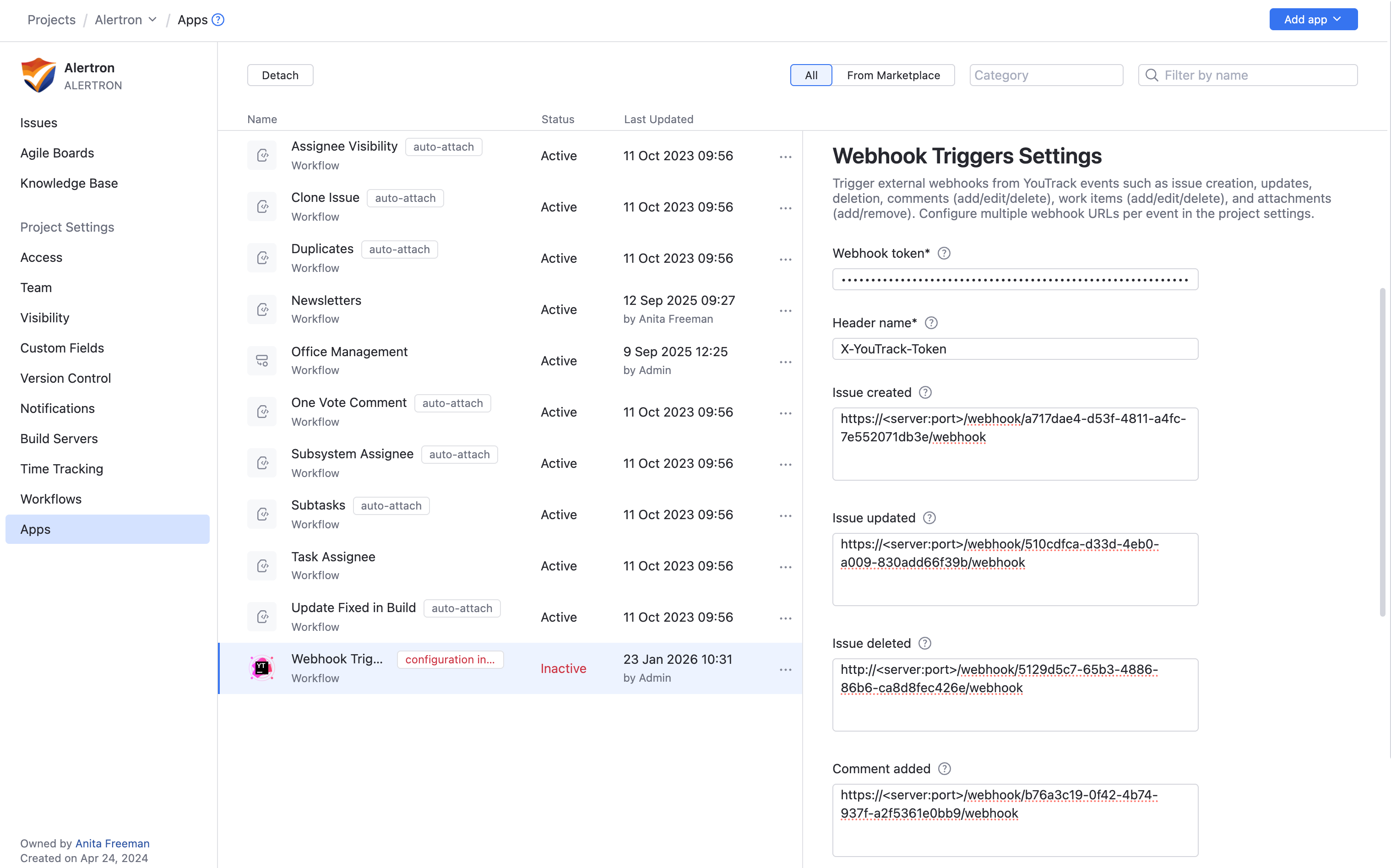The height and width of the screenshot is (868, 1391).
Task: Click the Issue created help icon
Action: tap(925, 393)
